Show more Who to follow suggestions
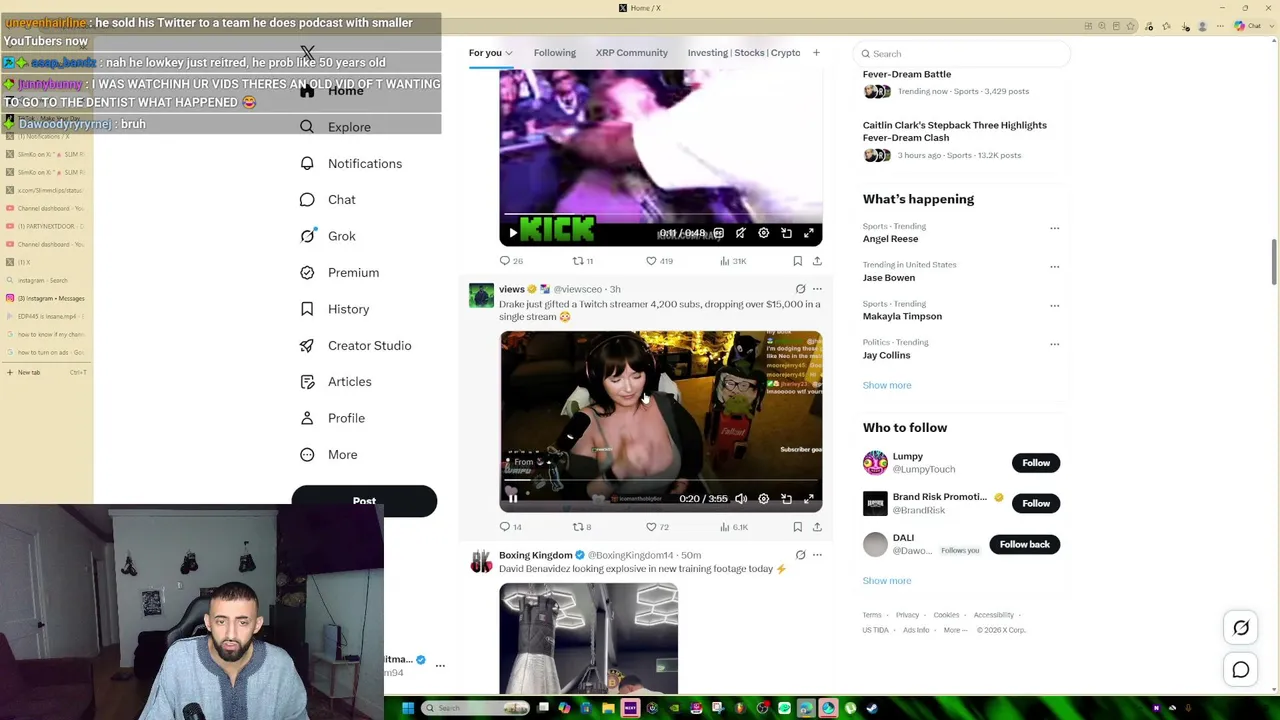1280x720 pixels. [887, 581]
